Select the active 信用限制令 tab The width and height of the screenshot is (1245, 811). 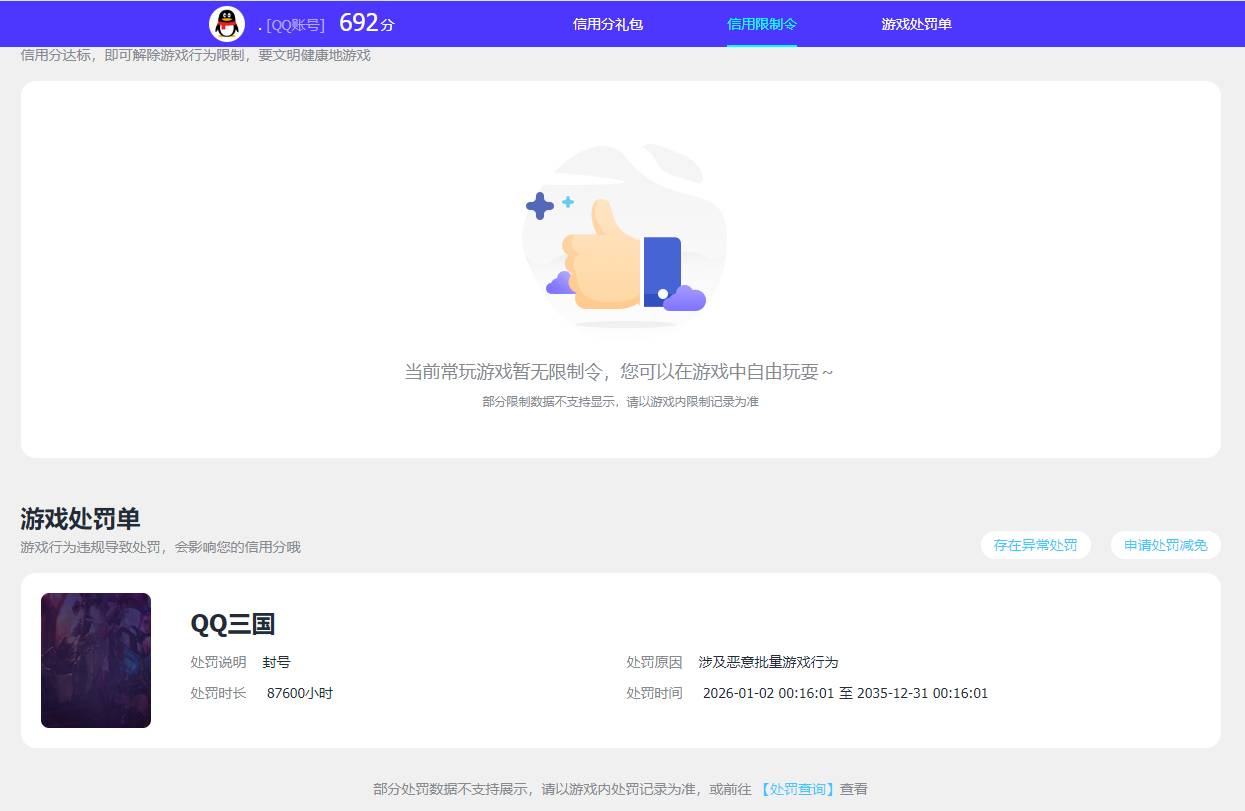[762, 23]
